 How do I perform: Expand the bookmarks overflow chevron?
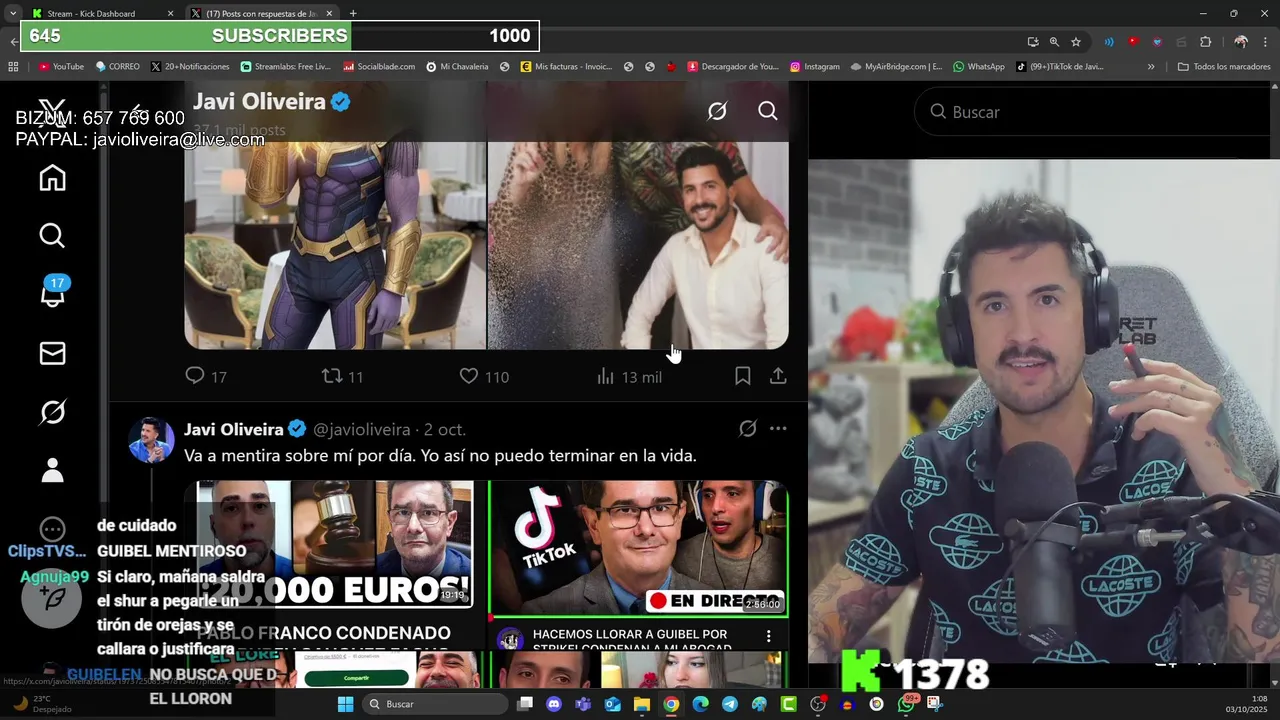(1151, 67)
